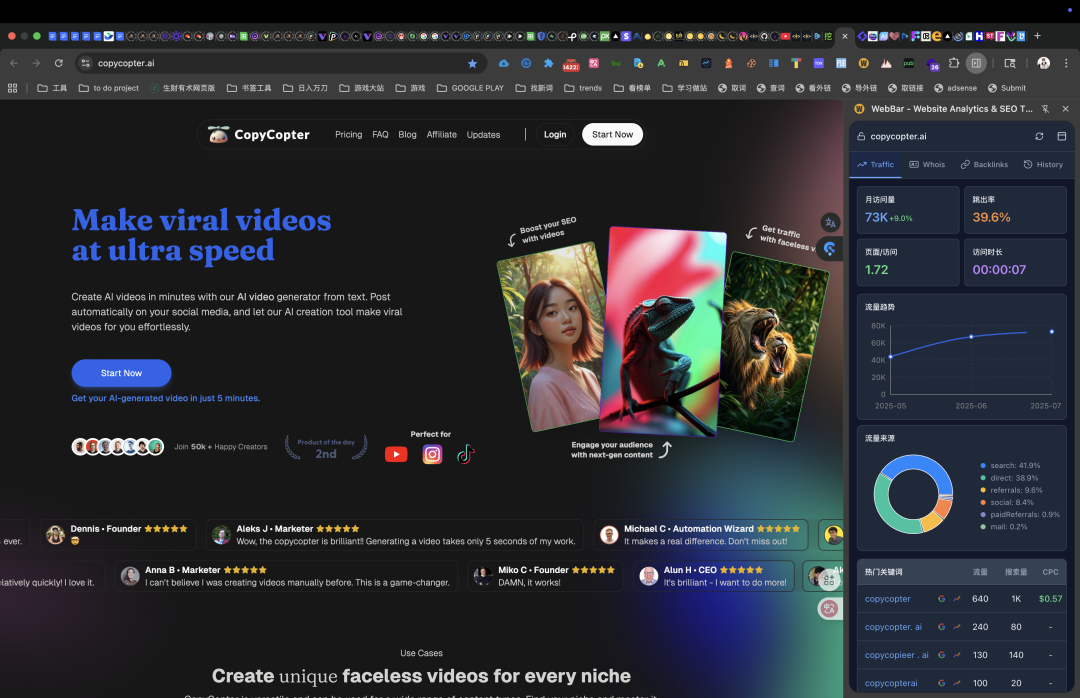Click the Submit bookmark
The height and width of the screenshot is (698, 1080).
[x=1006, y=88]
